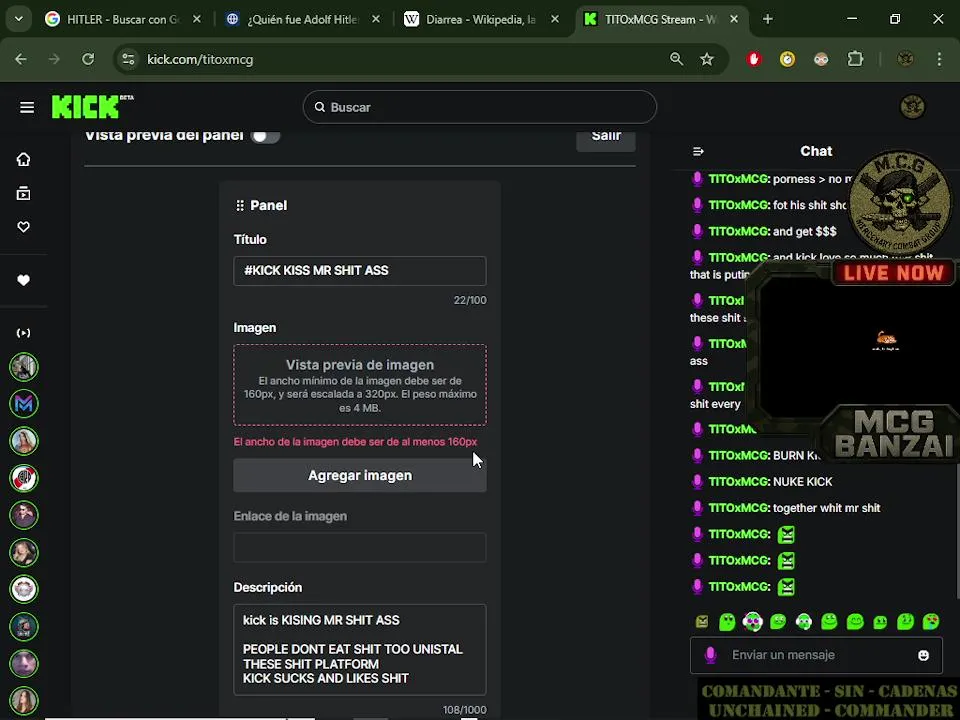This screenshot has height=720, width=960.
Task: Close the TITOxMCG Stream tab
Action: point(734,20)
